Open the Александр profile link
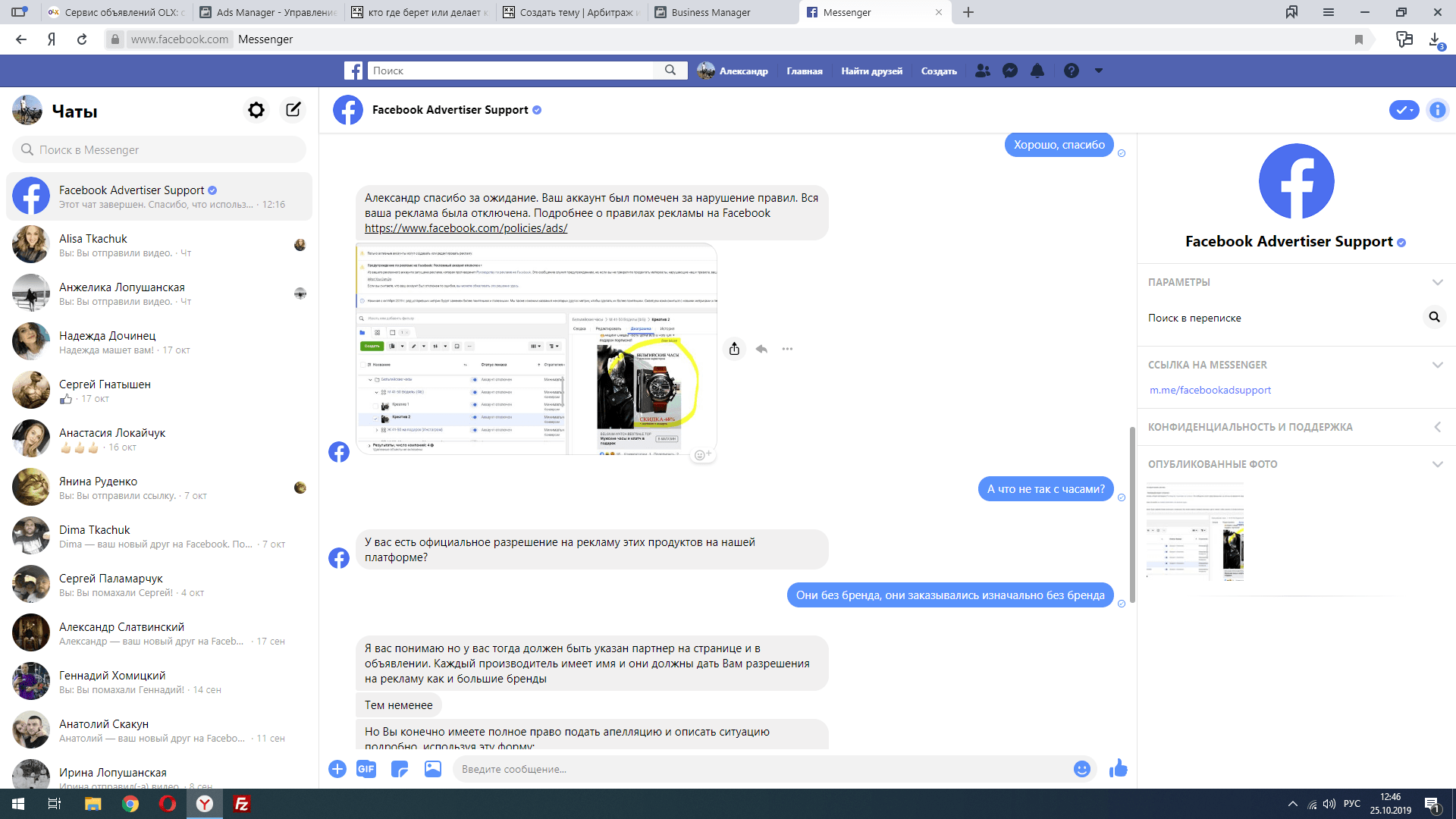1456x819 pixels. 733,71
